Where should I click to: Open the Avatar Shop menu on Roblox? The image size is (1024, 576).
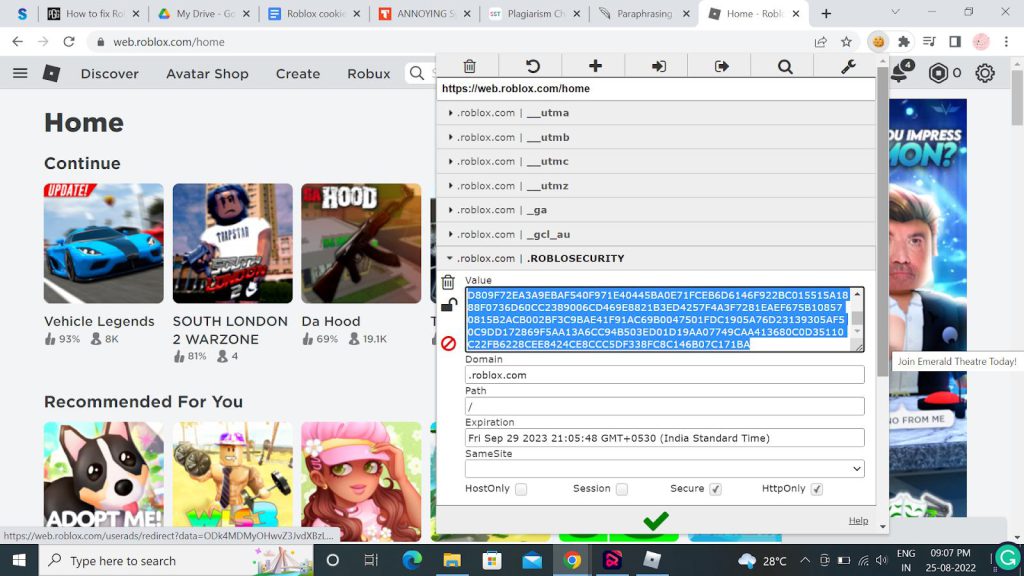207,73
